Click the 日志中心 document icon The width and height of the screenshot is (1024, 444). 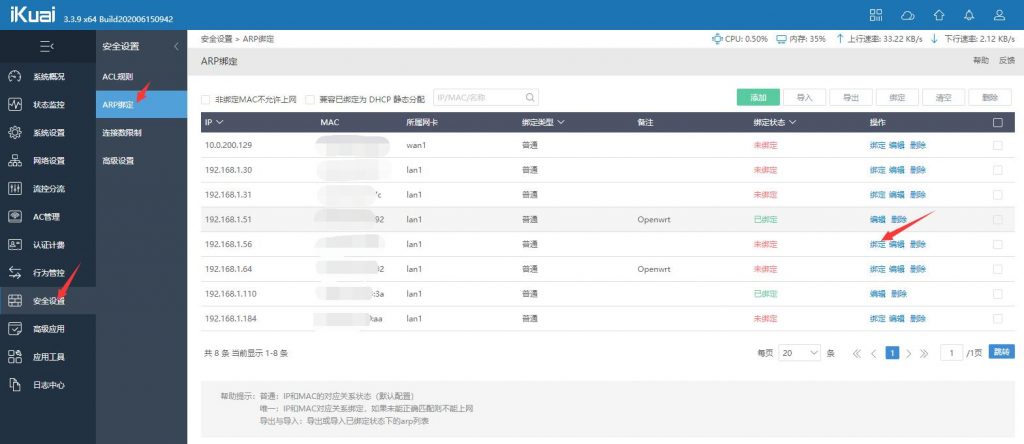[14, 385]
